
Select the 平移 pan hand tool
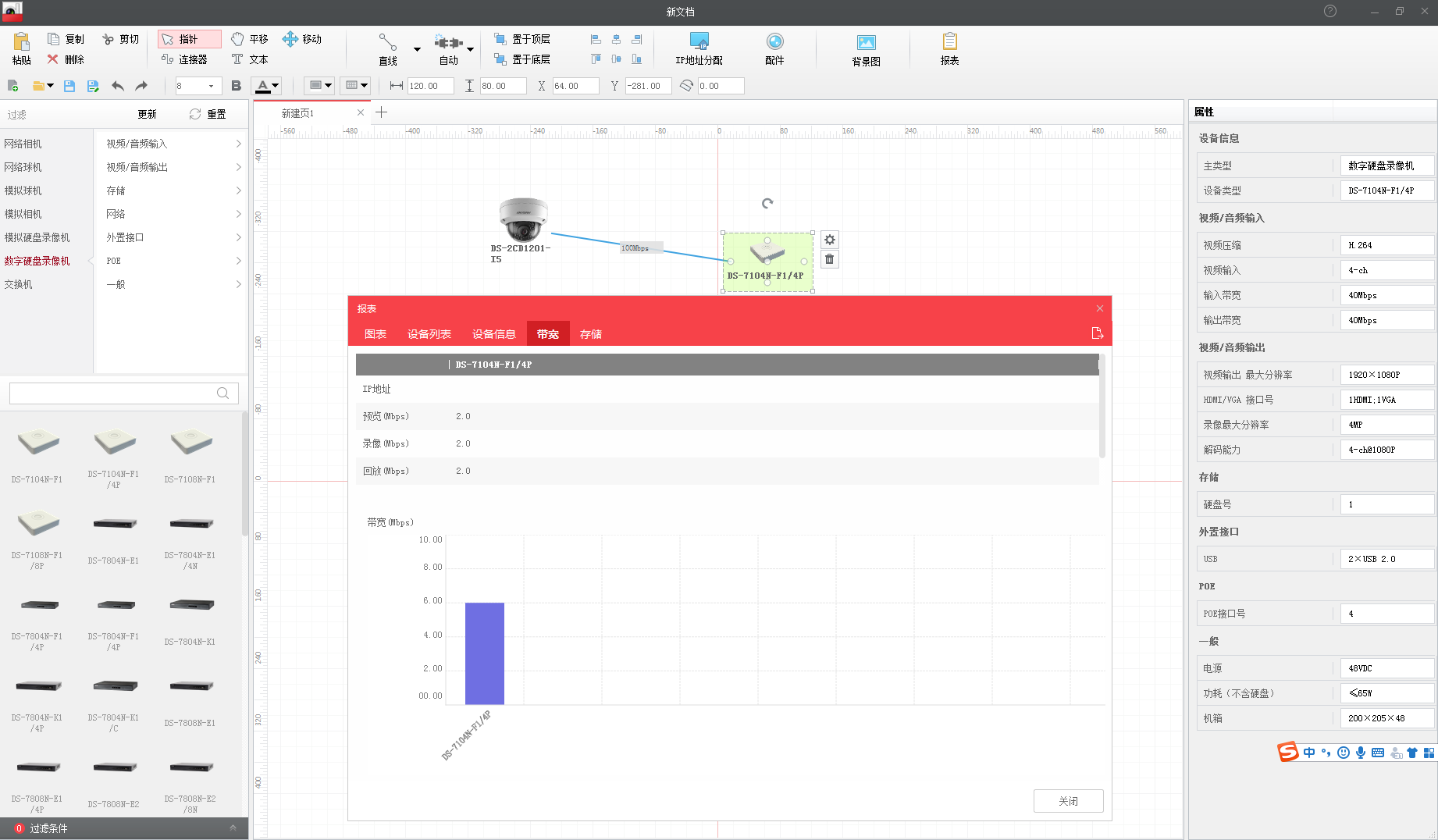pyautogui.click(x=249, y=39)
